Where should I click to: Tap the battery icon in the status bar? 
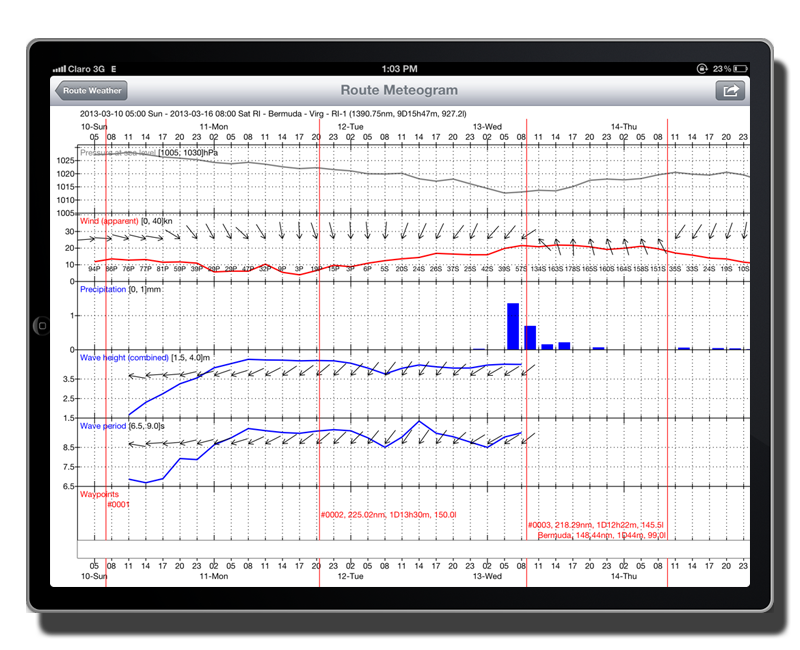pos(739,68)
